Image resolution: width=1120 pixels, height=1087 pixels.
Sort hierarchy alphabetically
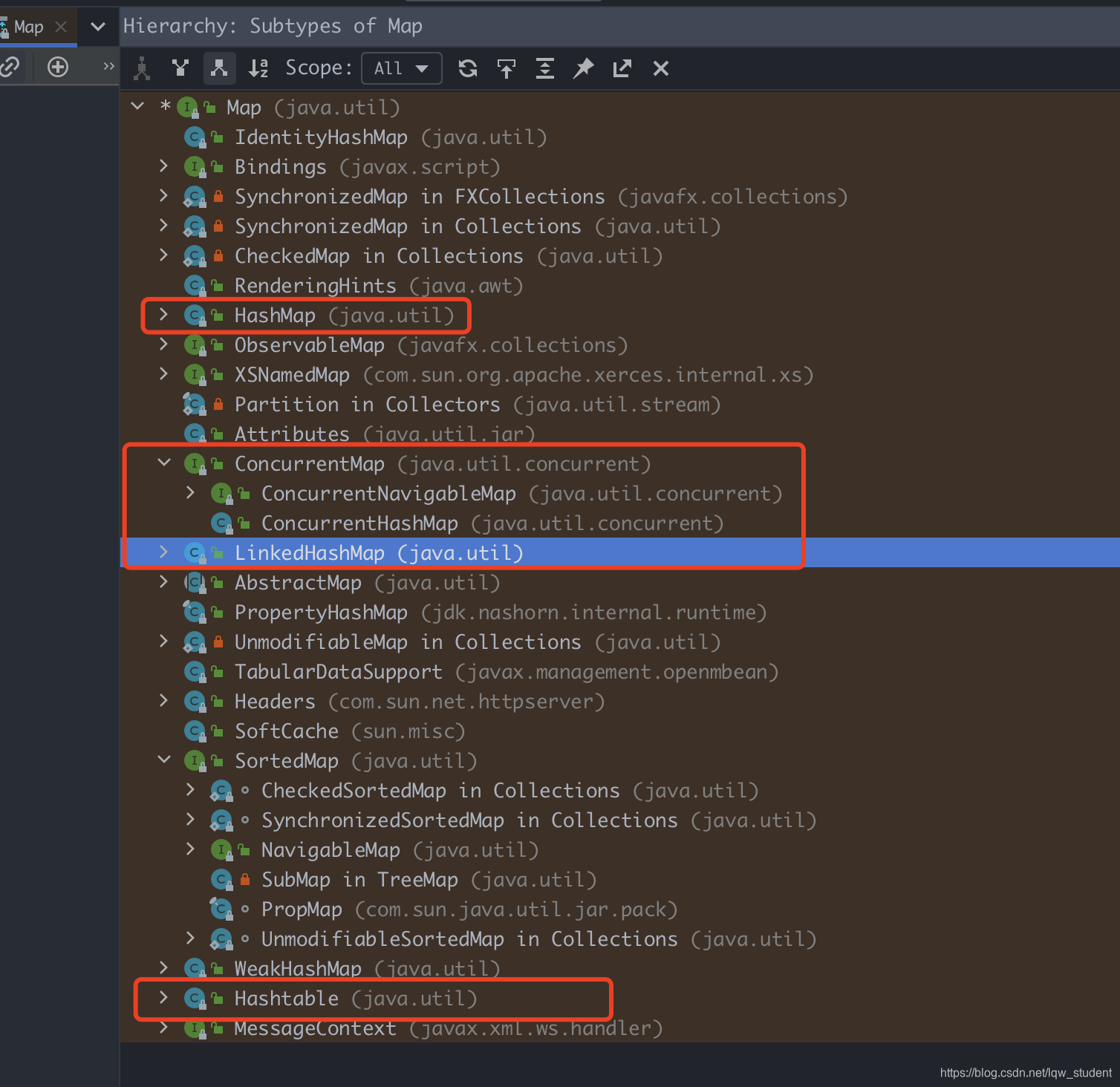(258, 68)
